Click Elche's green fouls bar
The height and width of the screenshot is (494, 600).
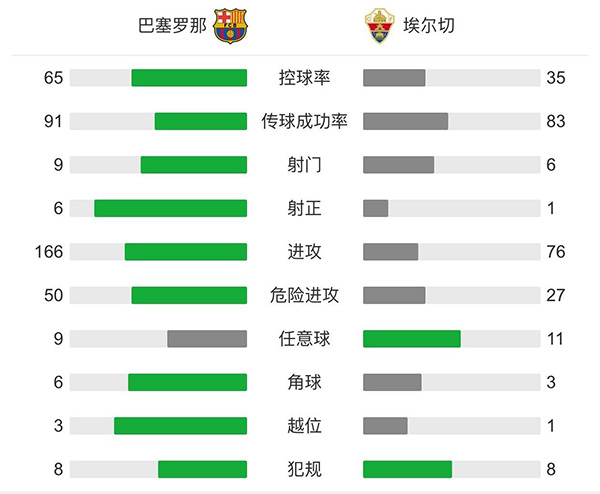[x=407, y=469]
